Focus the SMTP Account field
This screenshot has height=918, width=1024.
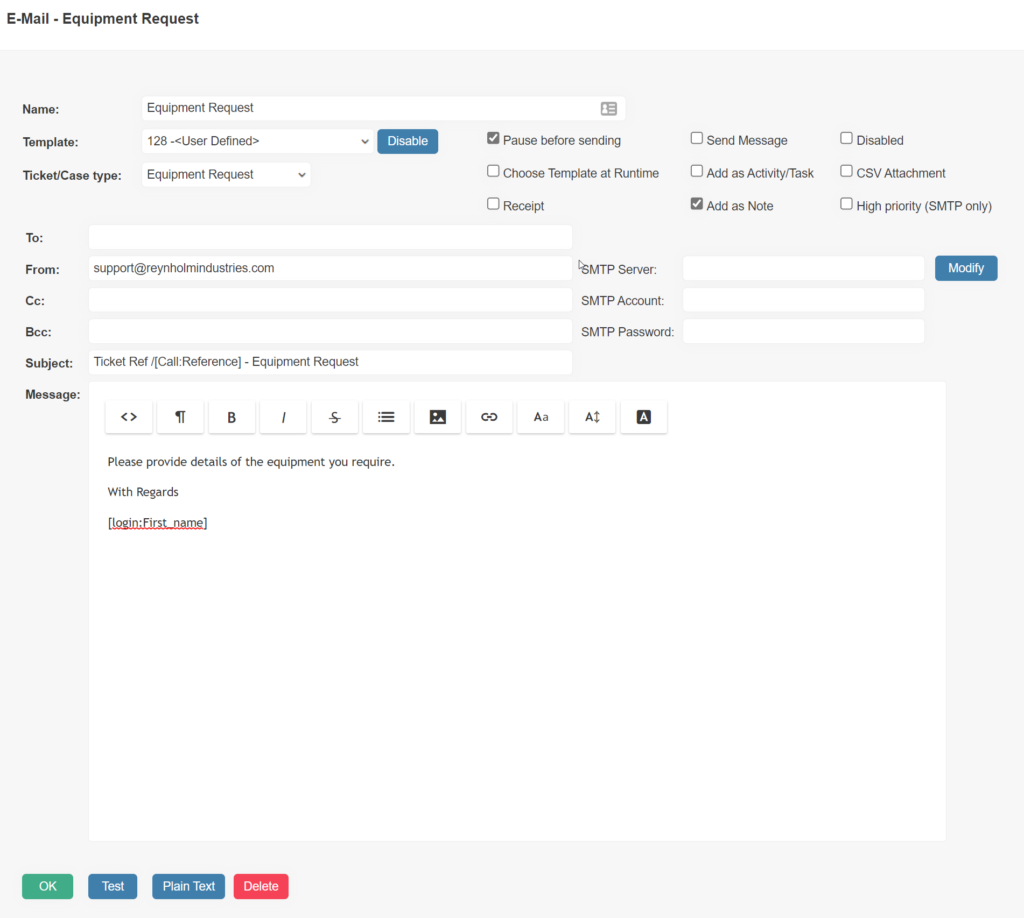point(803,300)
